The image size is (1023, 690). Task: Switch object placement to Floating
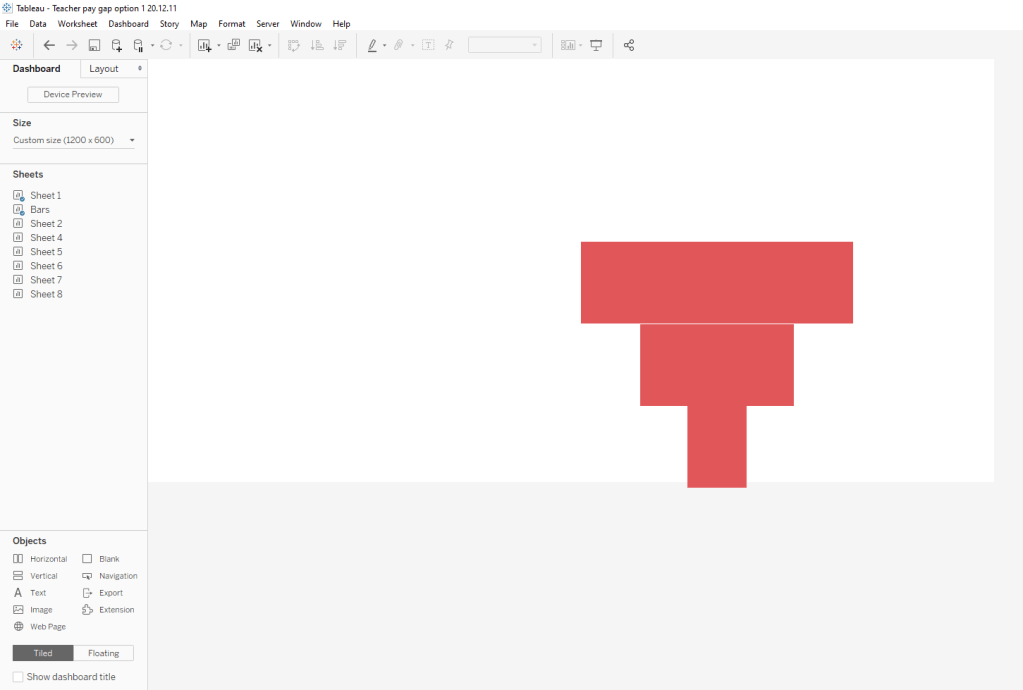pyautogui.click(x=103, y=653)
